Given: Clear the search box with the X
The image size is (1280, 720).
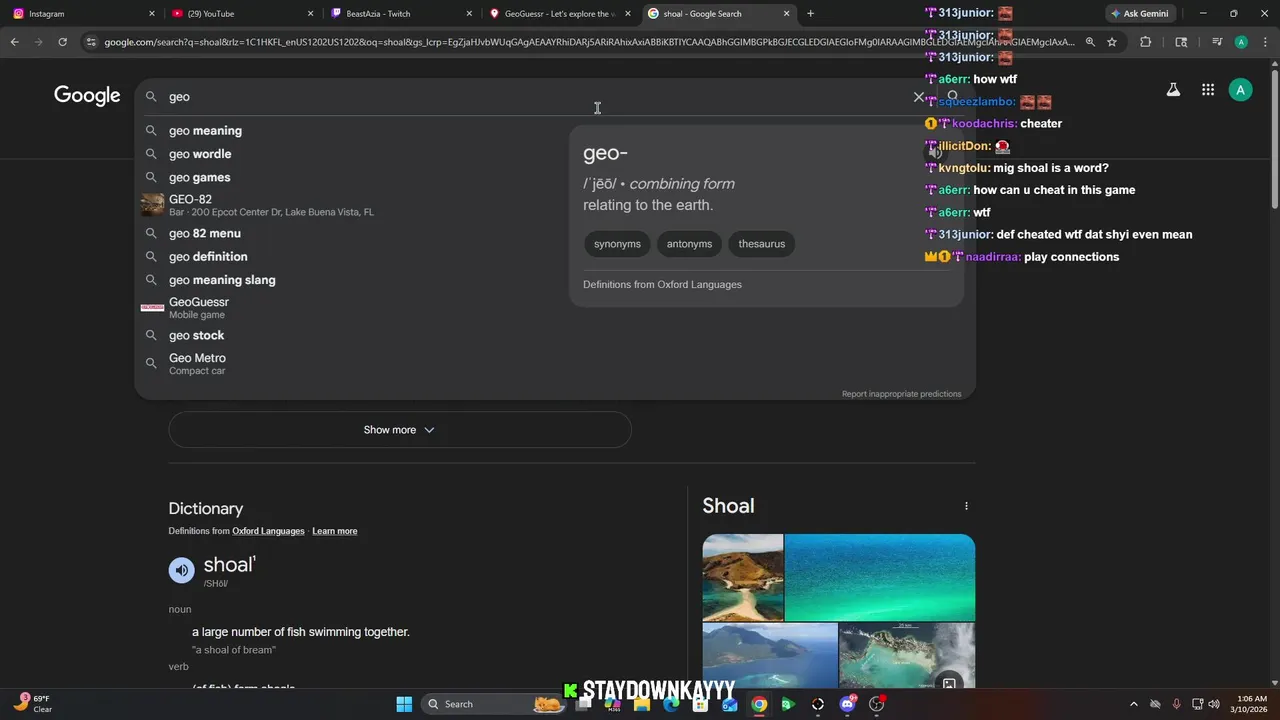Looking at the screenshot, I should coord(919,97).
